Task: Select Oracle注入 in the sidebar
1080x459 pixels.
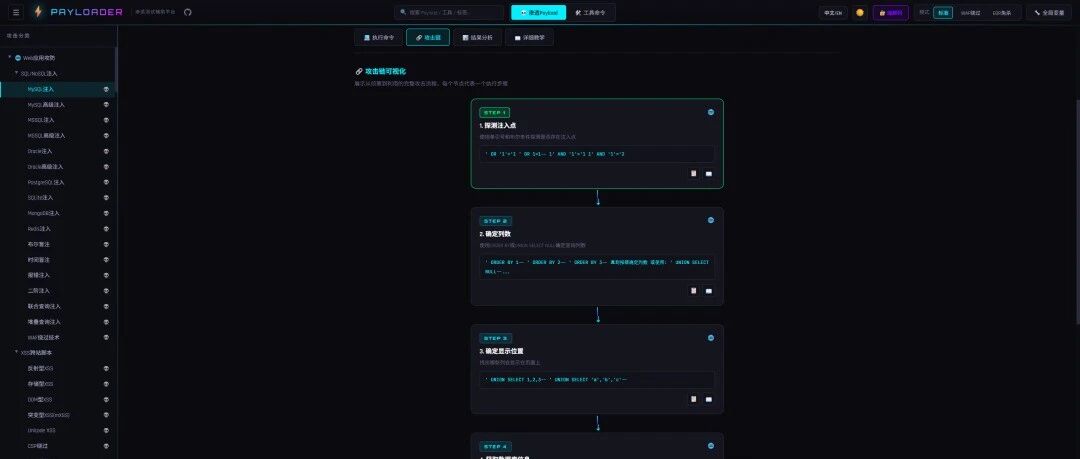Action: (40, 151)
